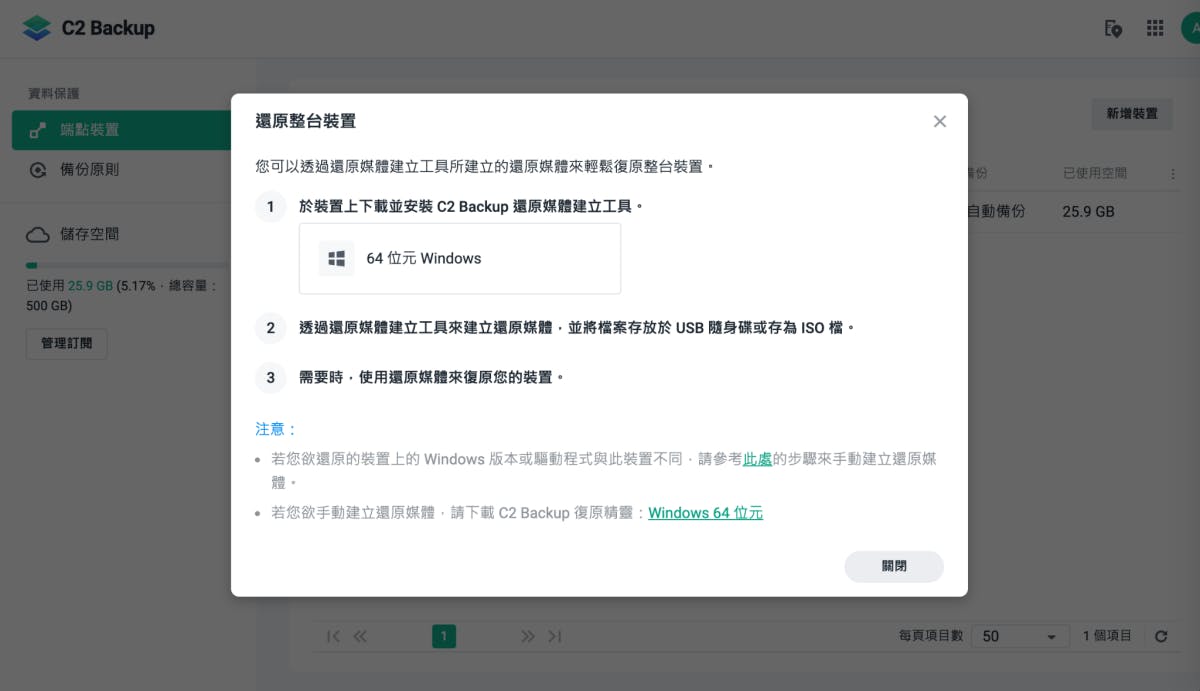Open the user account avatar
Image resolution: width=1200 pixels, height=691 pixels.
click(x=1190, y=28)
